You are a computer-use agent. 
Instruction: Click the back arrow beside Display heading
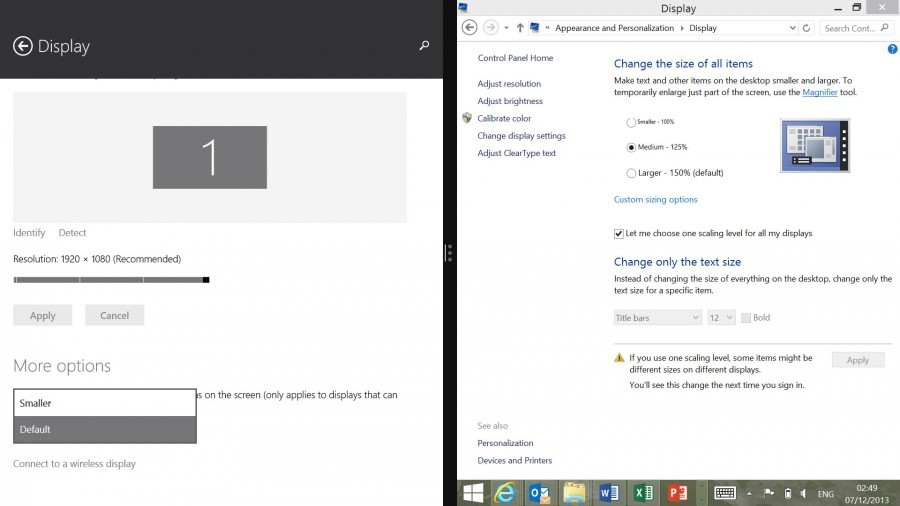click(x=23, y=46)
